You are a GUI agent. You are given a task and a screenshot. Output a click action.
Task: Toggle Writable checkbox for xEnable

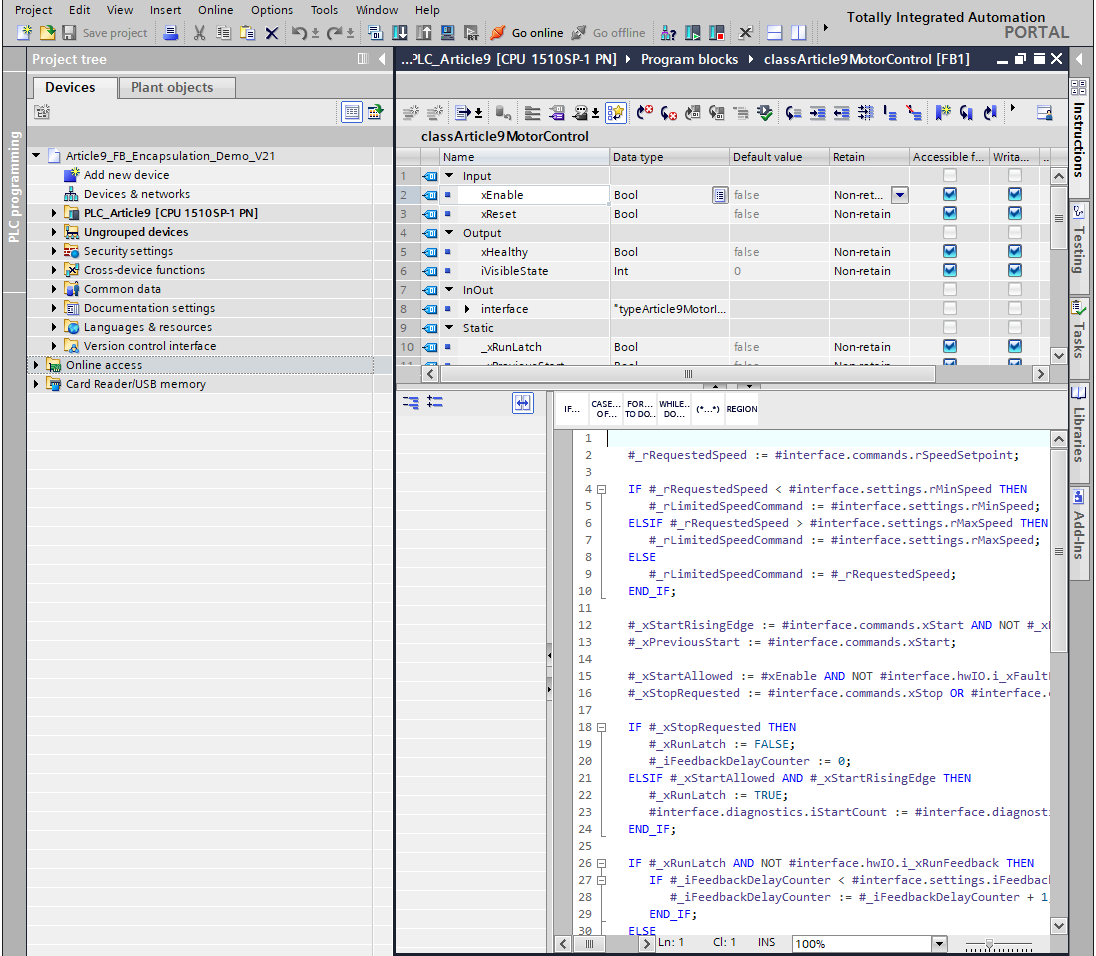(1015, 194)
